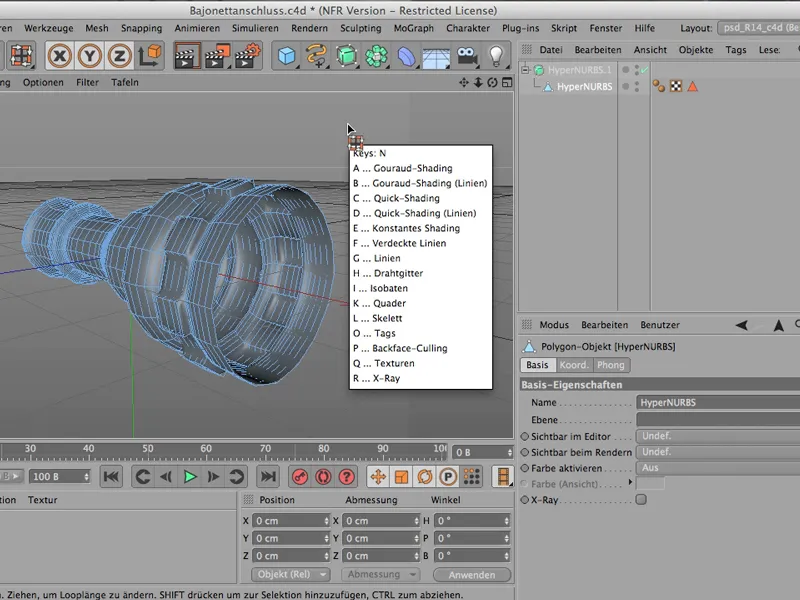Viewport: 800px width, 600px height.
Task: Toggle the X-axis lock icon
Action: coord(62,56)
